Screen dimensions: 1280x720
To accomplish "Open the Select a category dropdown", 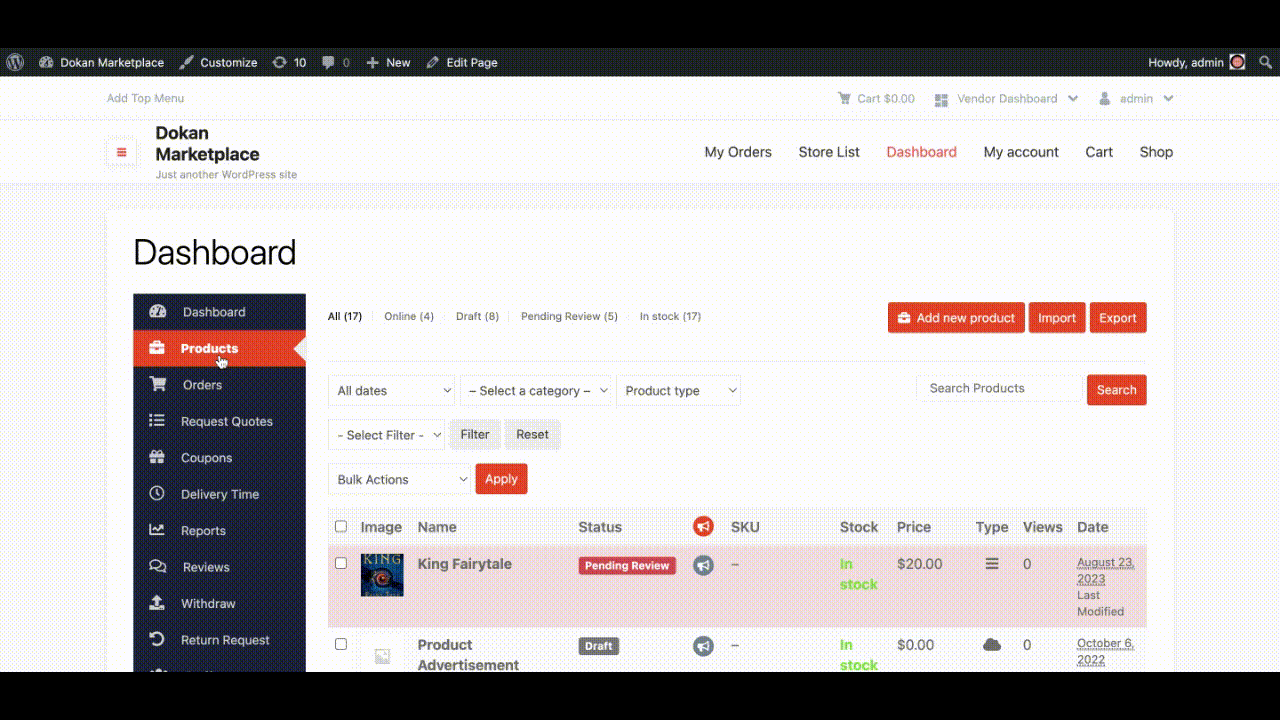I will pyautogui.click(x=536, y=391).
